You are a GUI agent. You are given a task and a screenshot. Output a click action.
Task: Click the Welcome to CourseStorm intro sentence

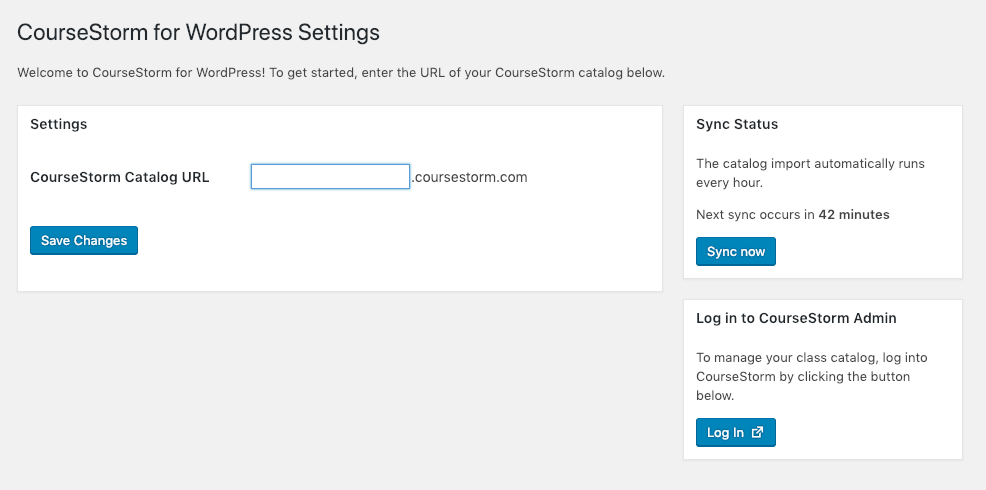pyautogui.click(x=341, y=72)
